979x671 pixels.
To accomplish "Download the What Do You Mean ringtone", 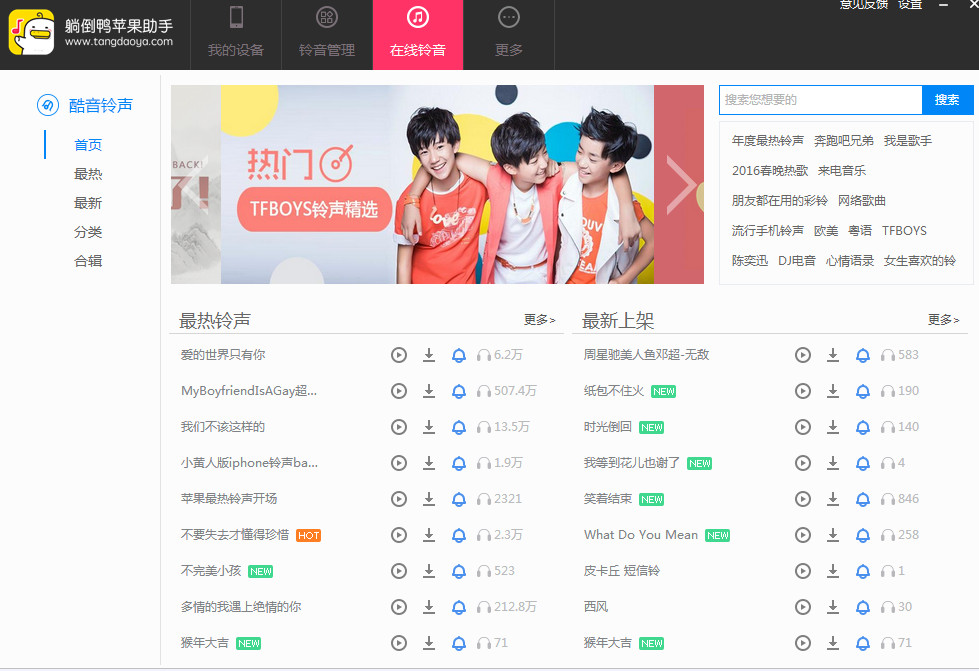I will tap(833, 535).
